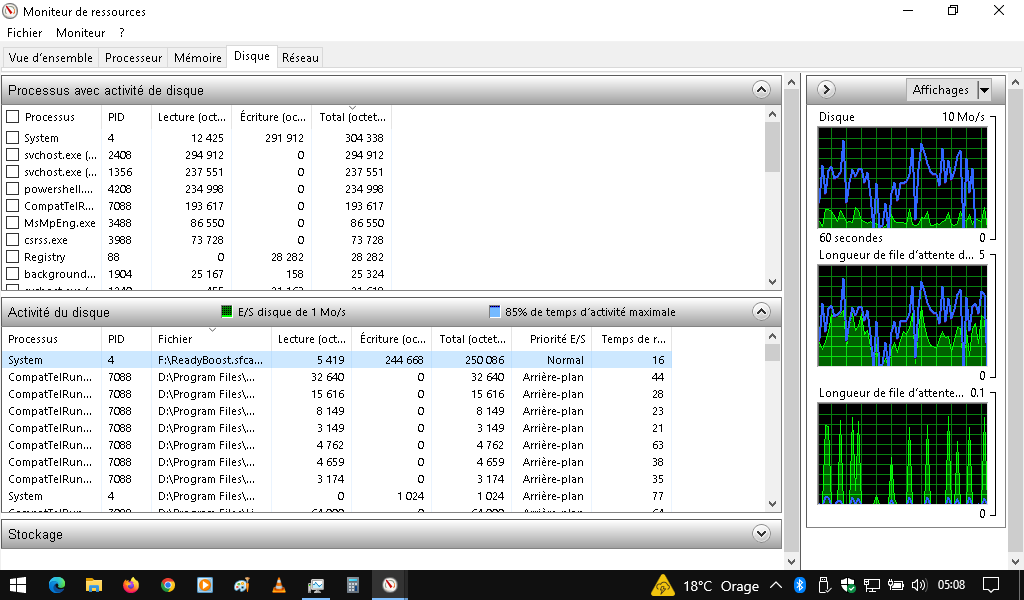Show hidden system tray icons
Viewport: 1024px width, 600px height.
point(776,585)
